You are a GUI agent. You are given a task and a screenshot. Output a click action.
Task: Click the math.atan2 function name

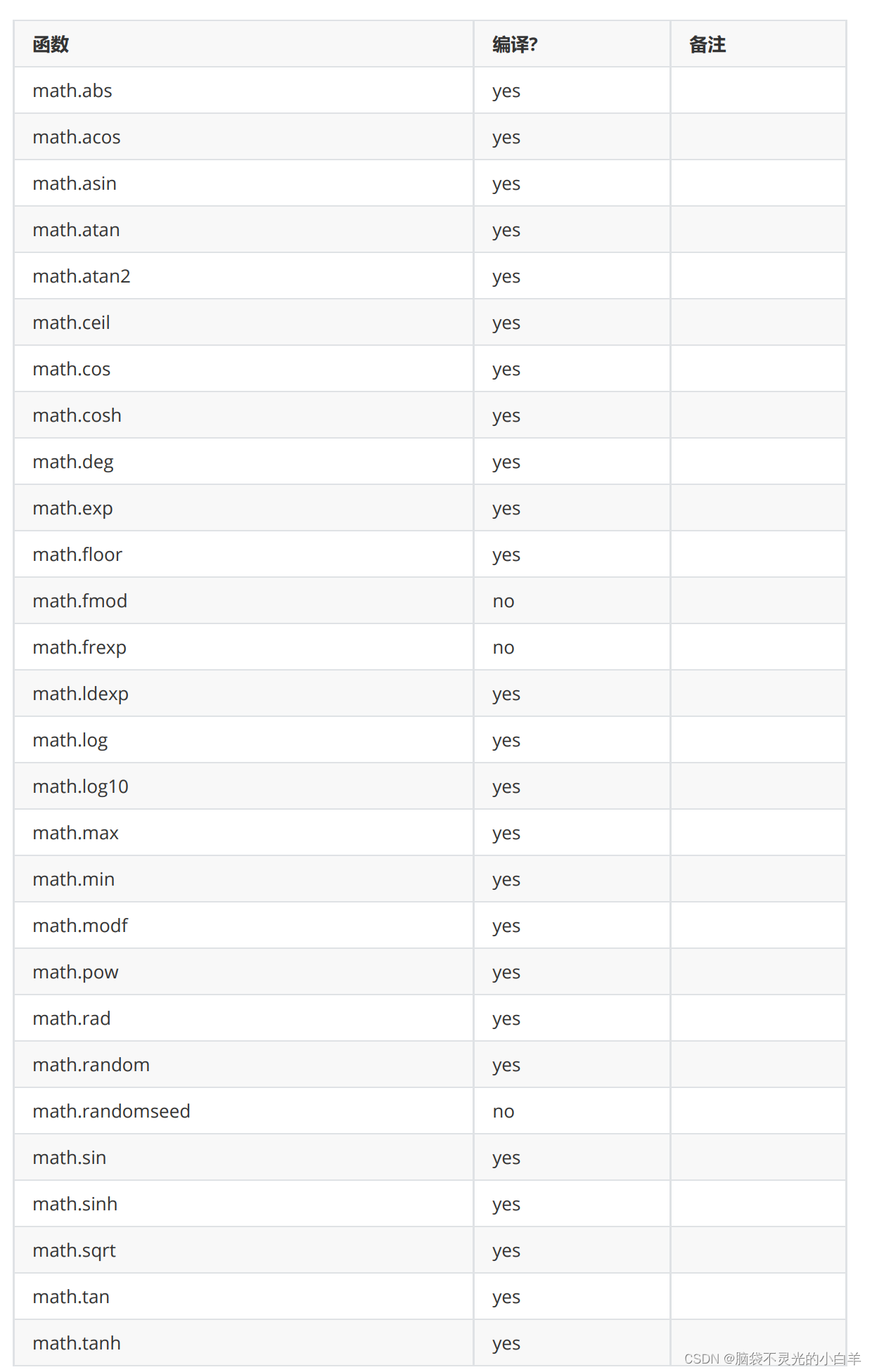click(x=82, y=276)
